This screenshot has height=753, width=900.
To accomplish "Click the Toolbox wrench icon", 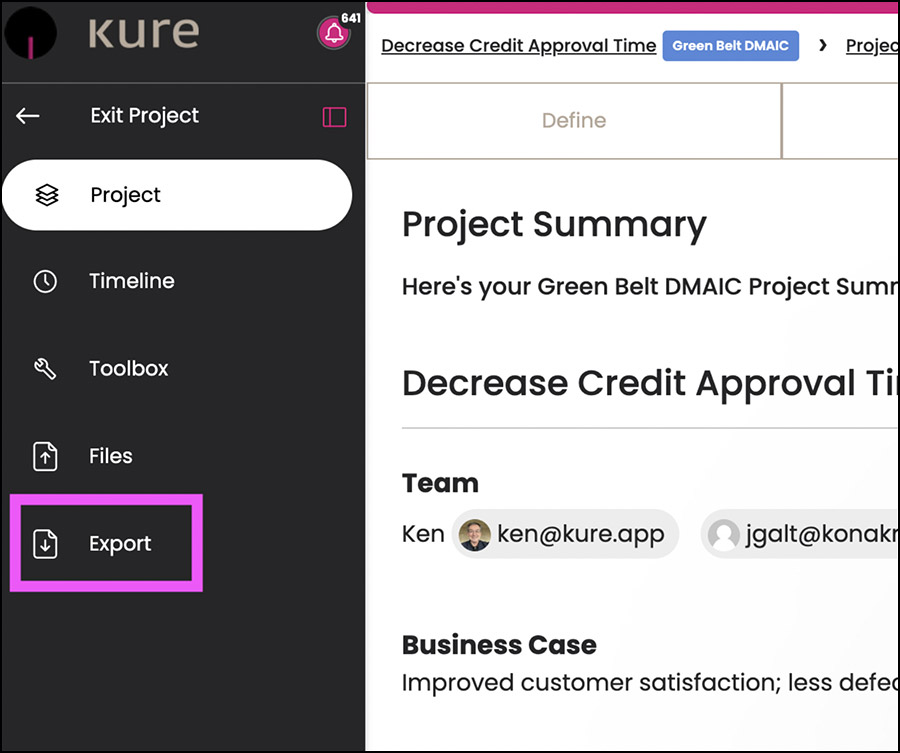I will pos(45,368).
